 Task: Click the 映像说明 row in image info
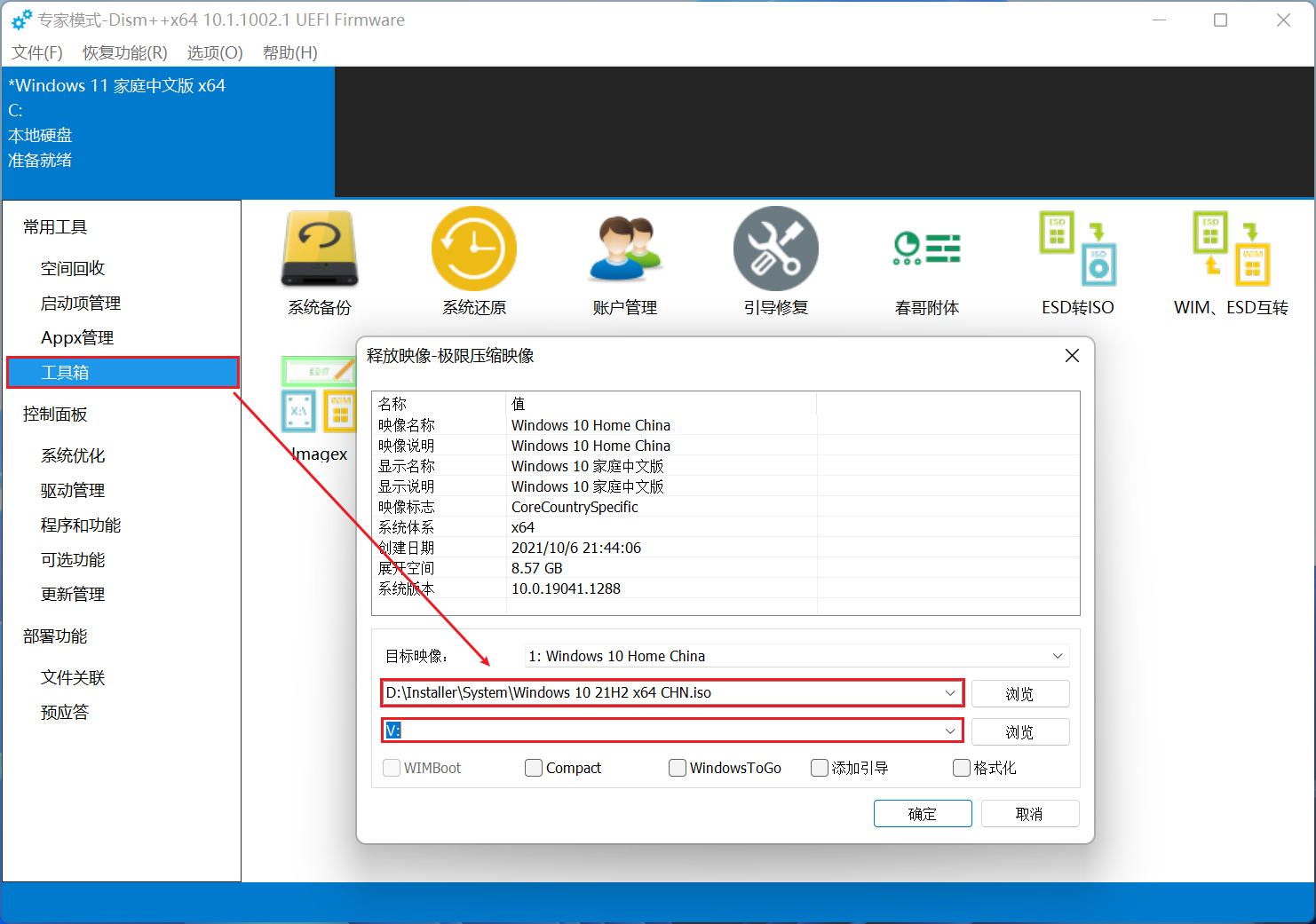[725, 446]
